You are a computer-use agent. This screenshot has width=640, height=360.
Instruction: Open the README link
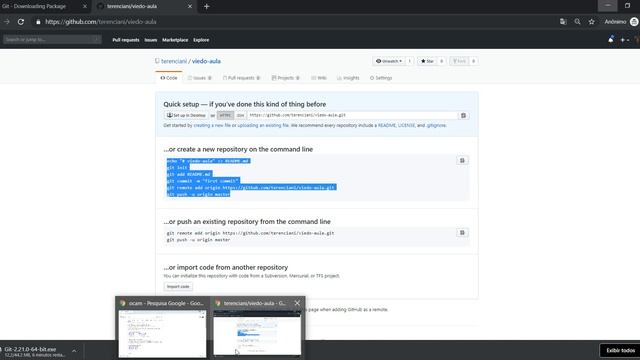[387, 126]
